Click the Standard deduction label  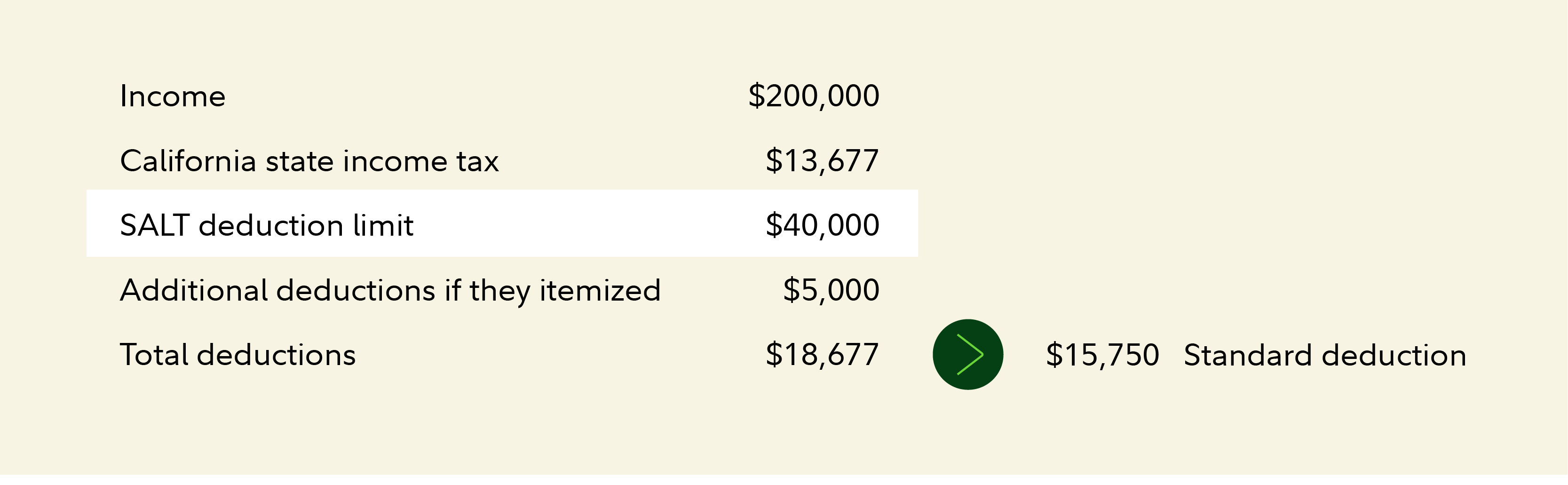tap(1324, 355)
